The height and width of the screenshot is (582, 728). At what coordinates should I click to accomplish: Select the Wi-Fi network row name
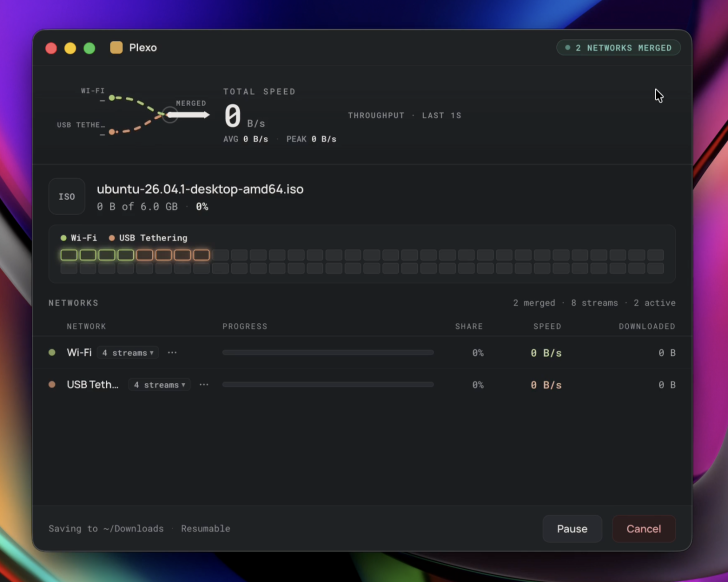pyautogui.click(x=79, y=353)
